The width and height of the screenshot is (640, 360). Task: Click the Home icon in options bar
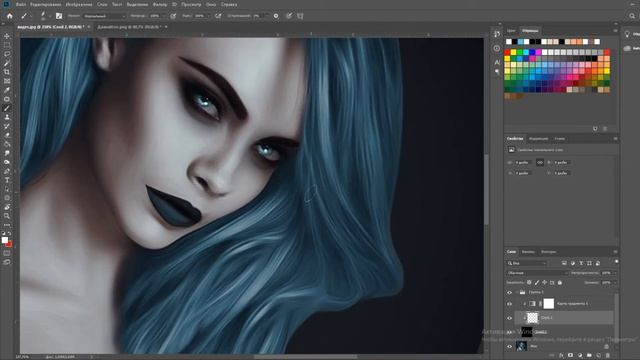(10, 16)
